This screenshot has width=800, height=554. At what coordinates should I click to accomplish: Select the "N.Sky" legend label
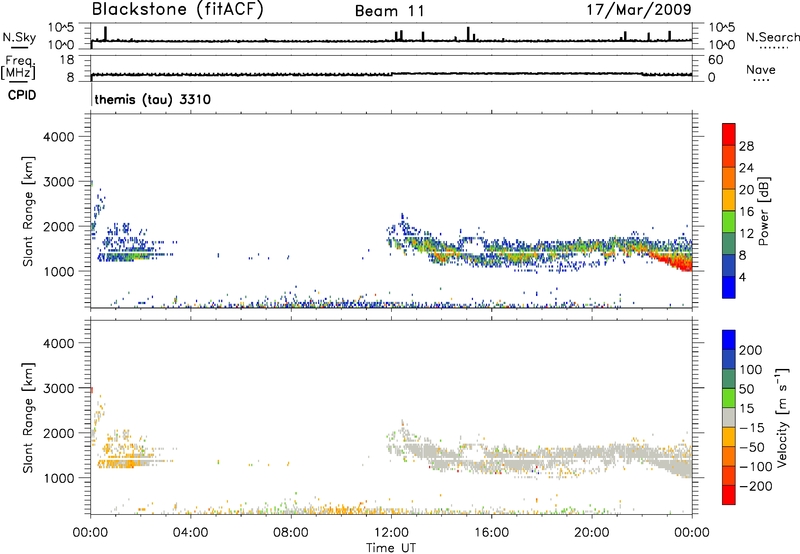(x=19, y=37)
